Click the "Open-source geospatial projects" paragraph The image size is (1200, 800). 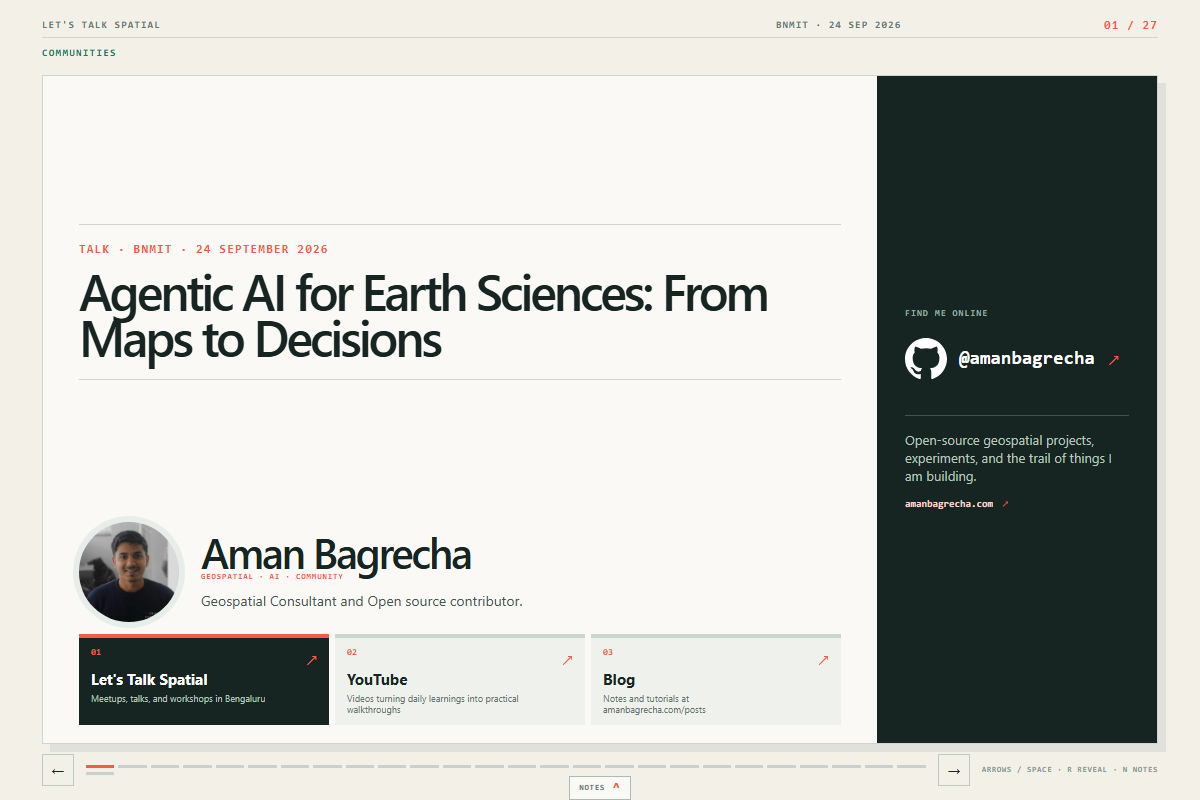[1008, 458]
